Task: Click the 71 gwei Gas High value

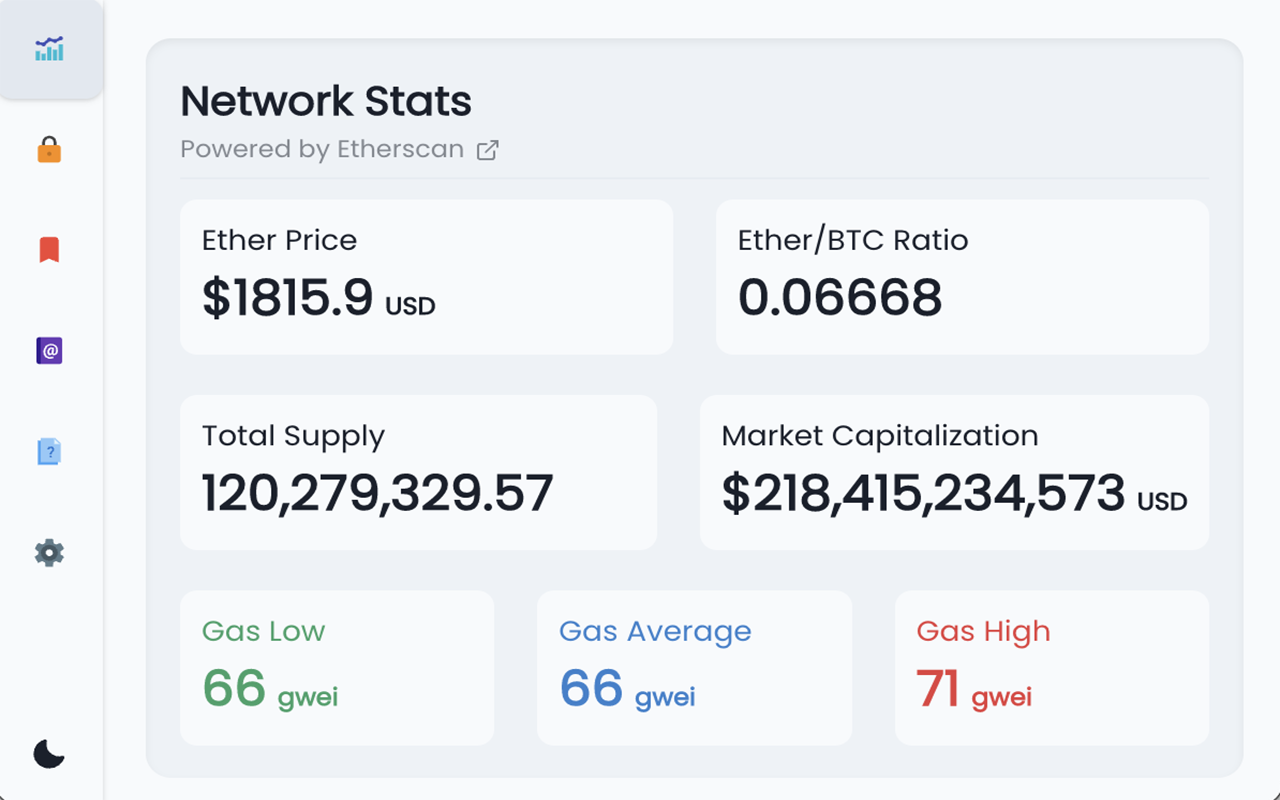Action: 975,689
